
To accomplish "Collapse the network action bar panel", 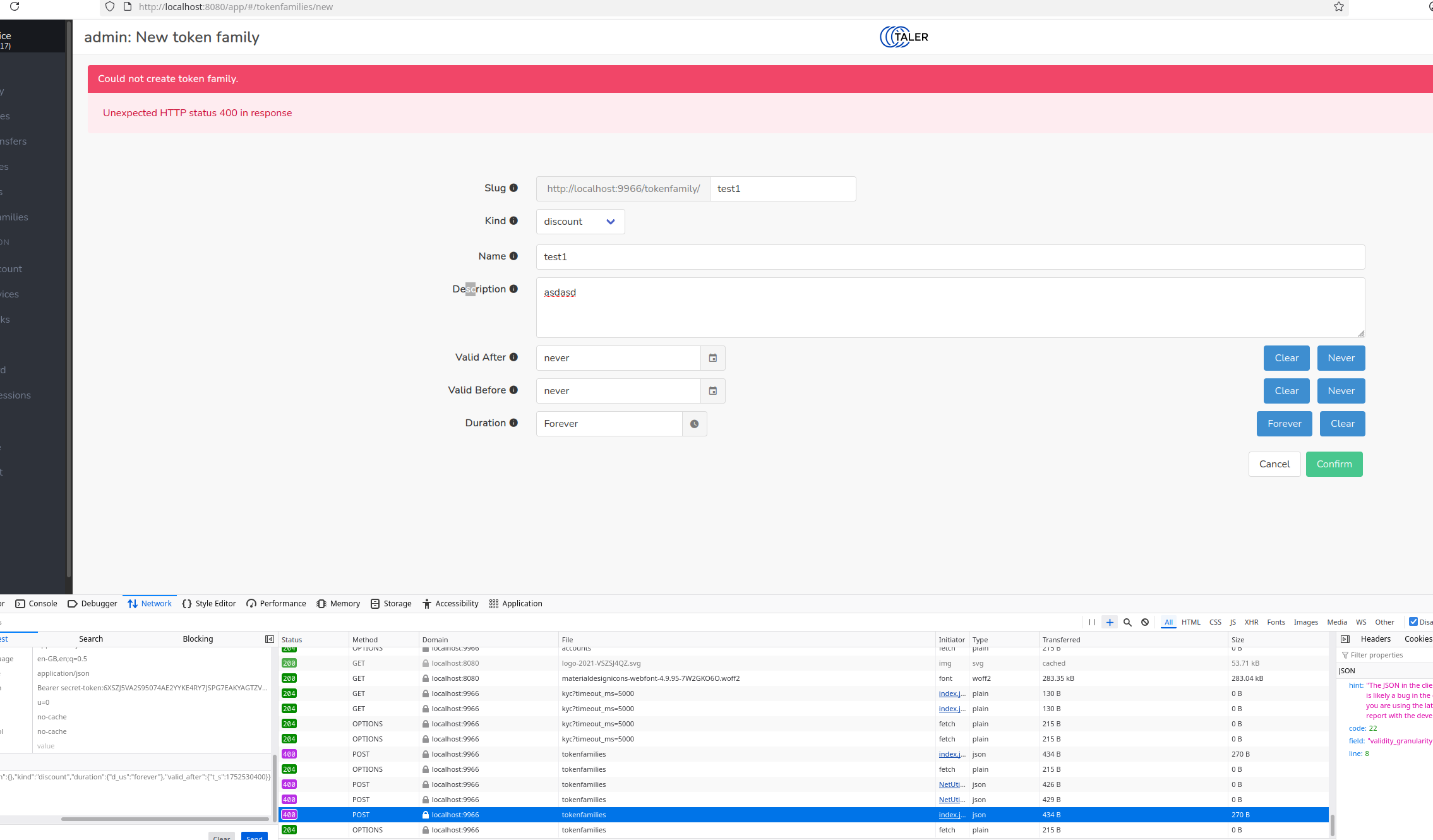I will pyautogui.click(x=270, y=639).
